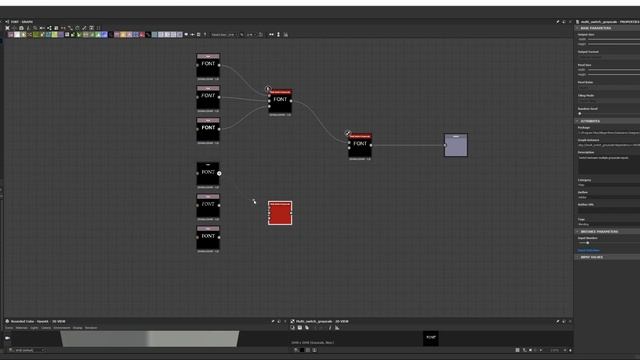Screen dimensions: 640x360
Task: Expand the Input Values section
Action: tap(577, 257)
